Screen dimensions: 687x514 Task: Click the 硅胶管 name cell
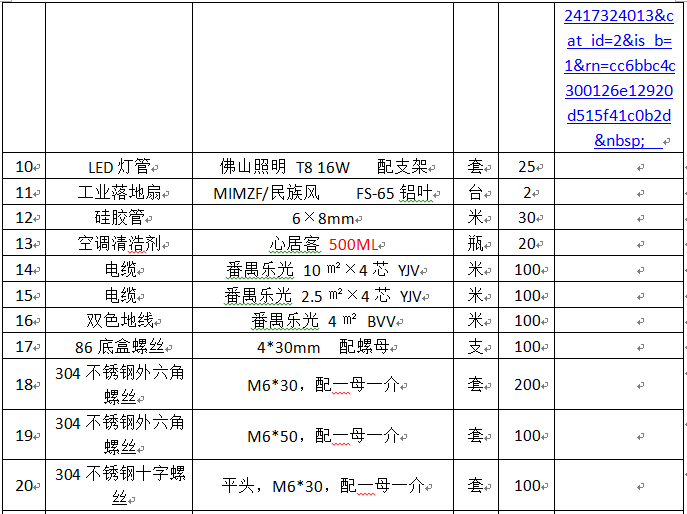coord(116,218)
